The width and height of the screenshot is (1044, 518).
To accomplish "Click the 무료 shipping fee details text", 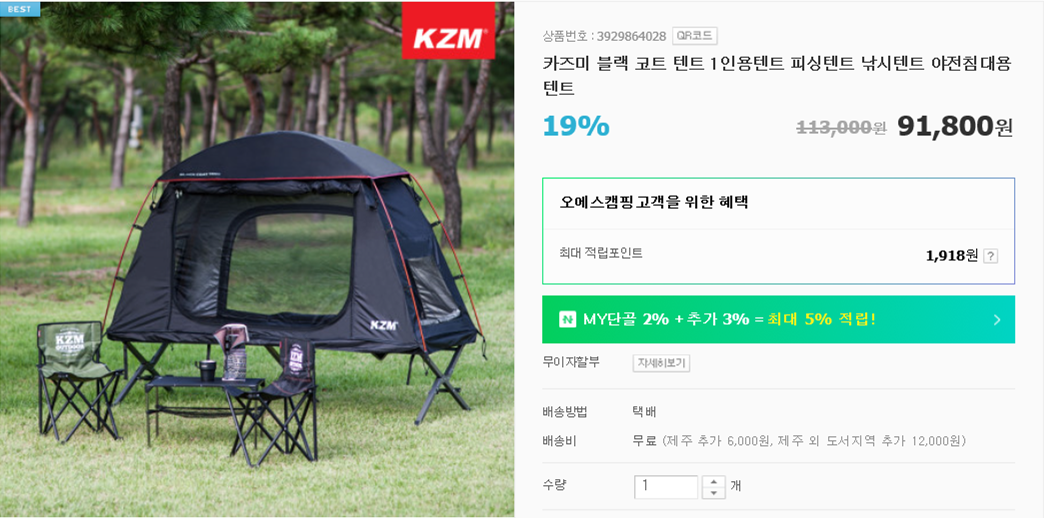I will 799,441.
